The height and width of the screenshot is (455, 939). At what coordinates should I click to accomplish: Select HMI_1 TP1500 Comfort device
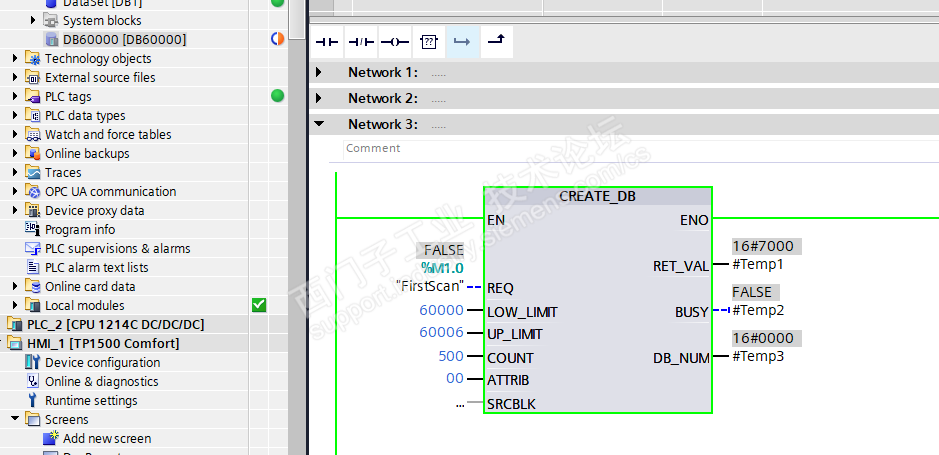[103, 344]
